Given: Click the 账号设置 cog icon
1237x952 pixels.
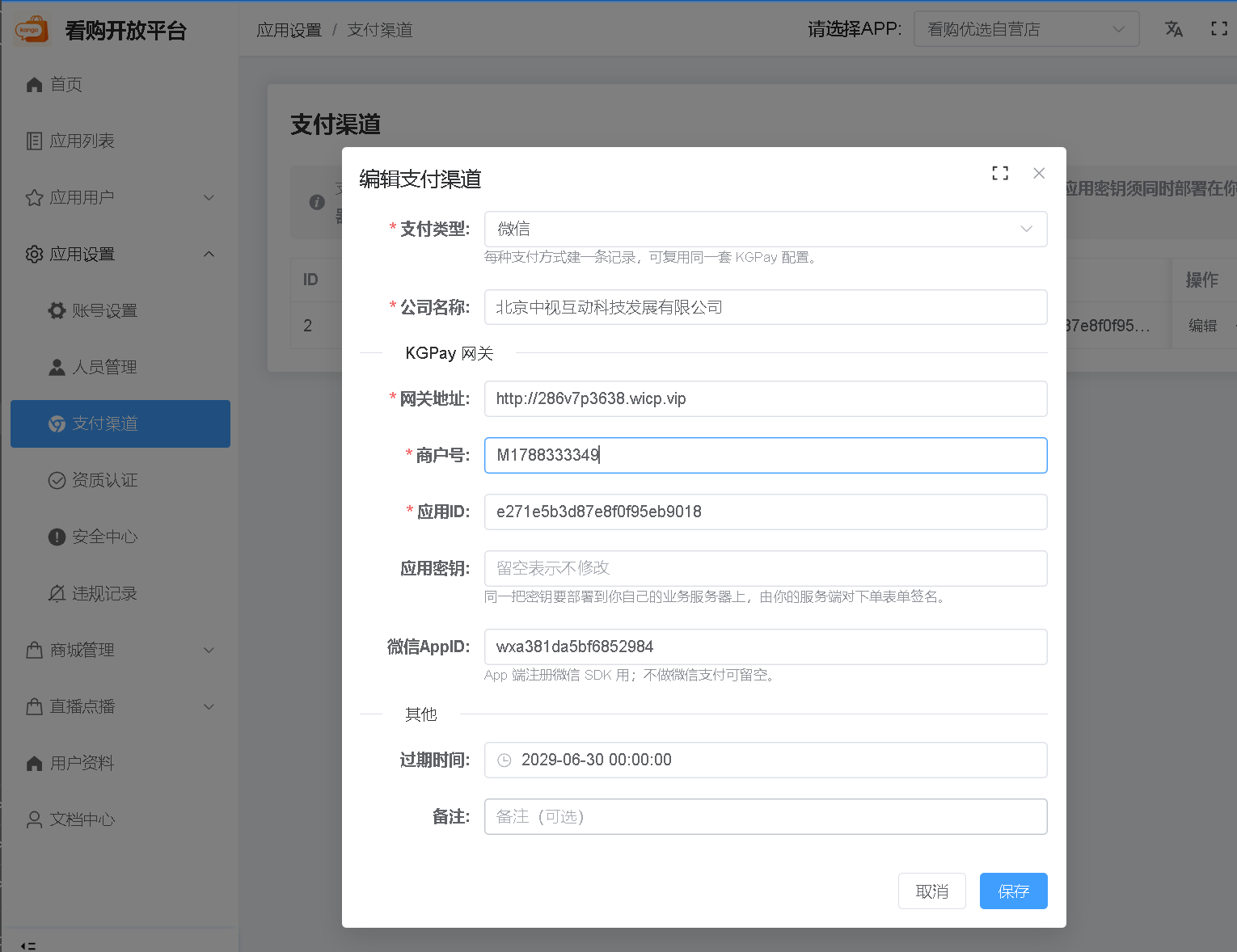Looking at the screenshot, I should (57, 310).
